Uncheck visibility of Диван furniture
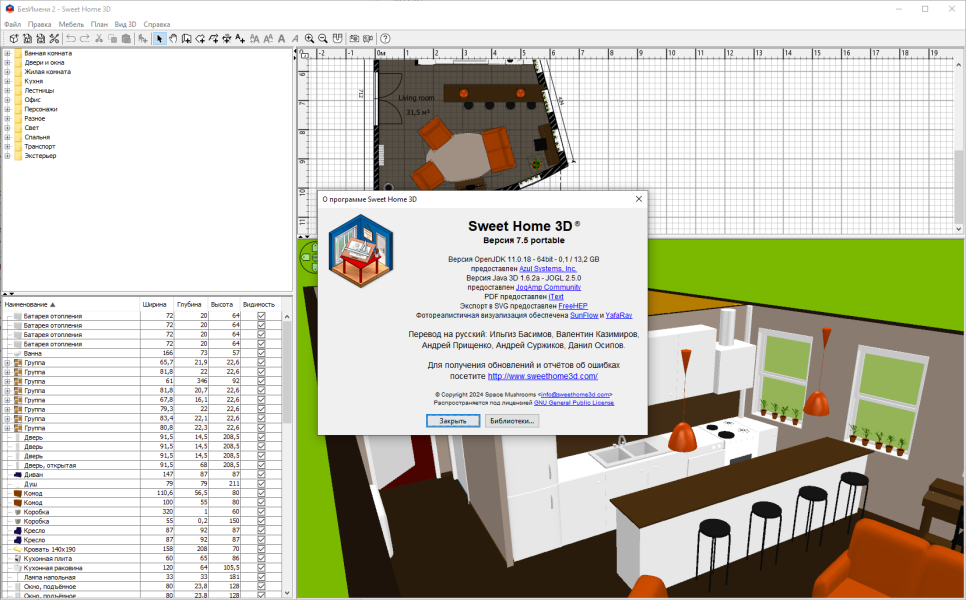 click(x=261, y=474)
